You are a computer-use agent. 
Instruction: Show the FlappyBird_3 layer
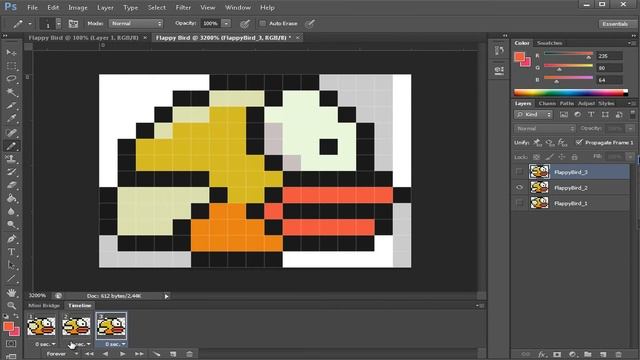click(519, 172)
